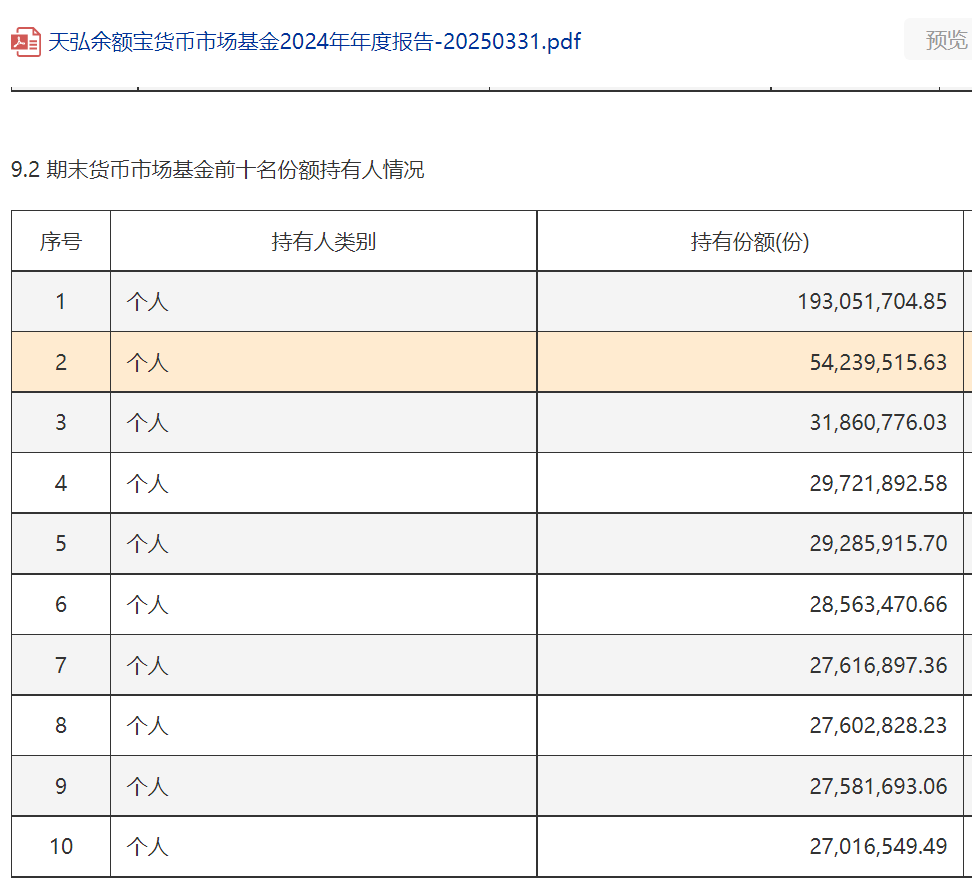Select the value 27,616,897.36
Screen dimensions: 972x885
(878, 665)
